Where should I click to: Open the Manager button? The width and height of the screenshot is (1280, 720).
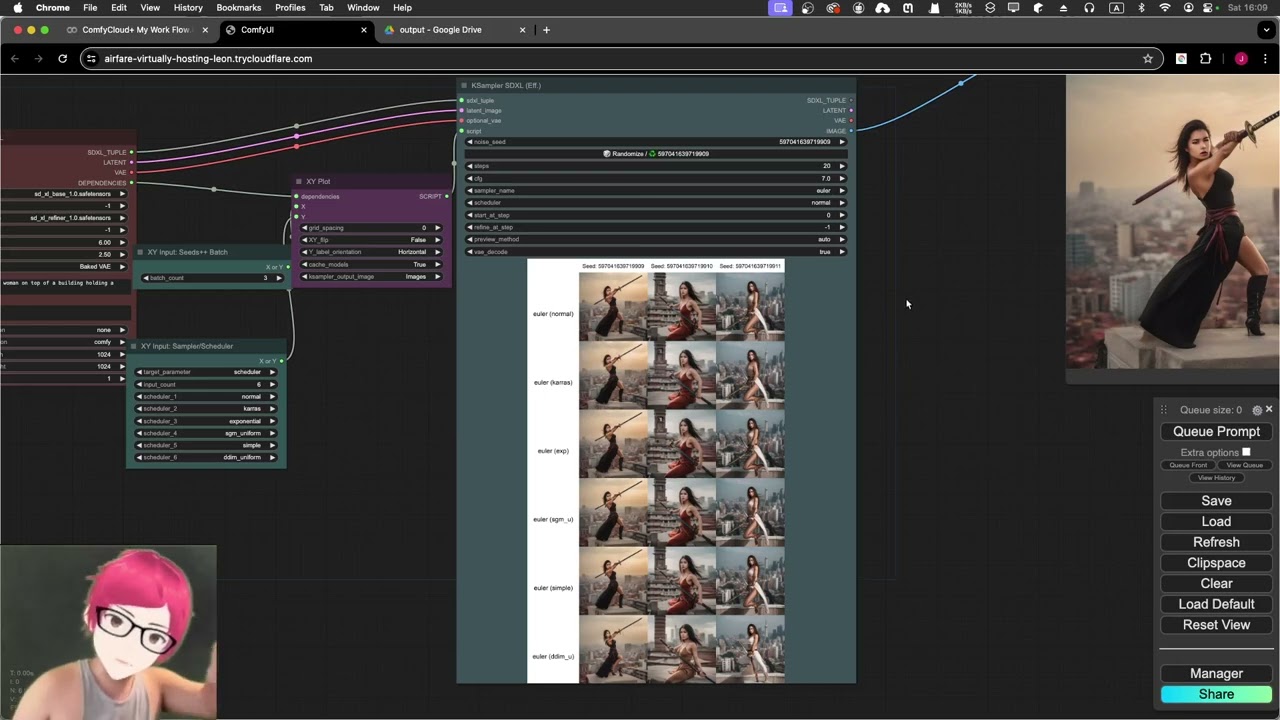pyautogui.click(x=1216, y=674)
